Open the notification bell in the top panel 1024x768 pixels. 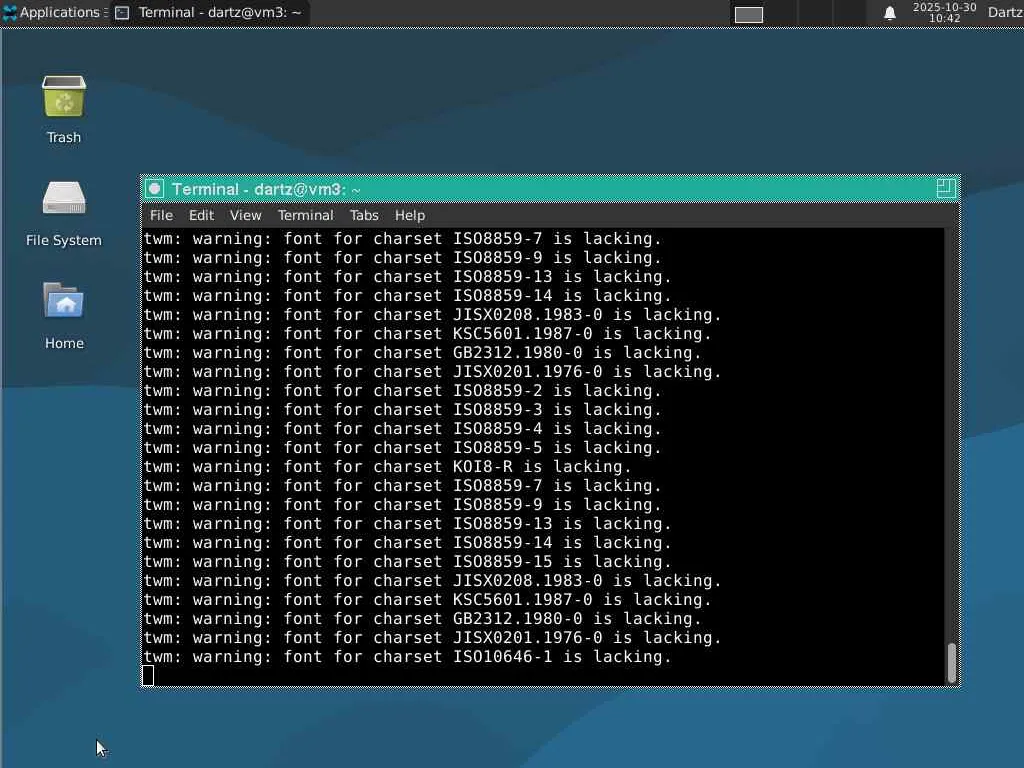[889, 13]
